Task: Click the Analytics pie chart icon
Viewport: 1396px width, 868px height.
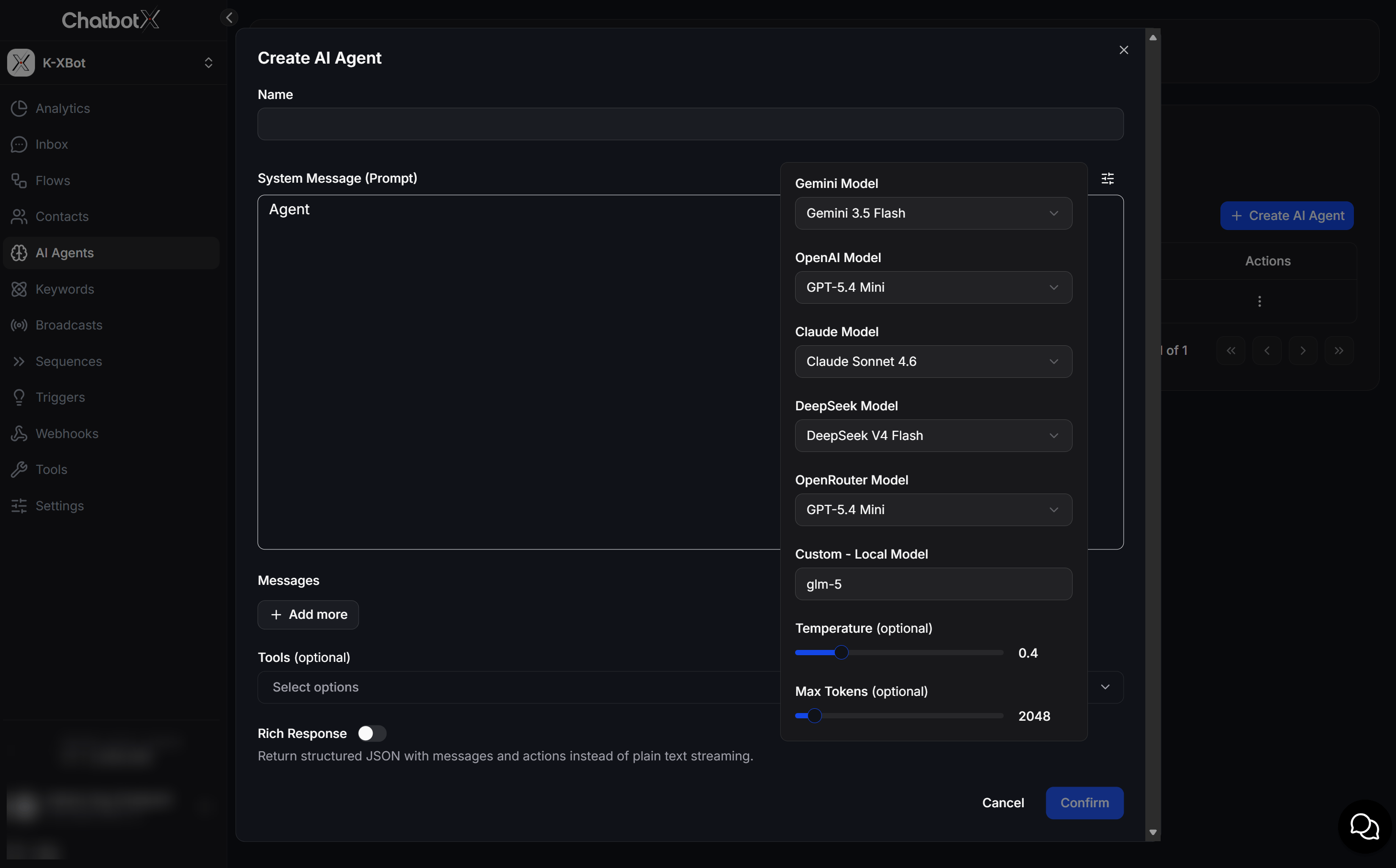Action: click(19, 109)
